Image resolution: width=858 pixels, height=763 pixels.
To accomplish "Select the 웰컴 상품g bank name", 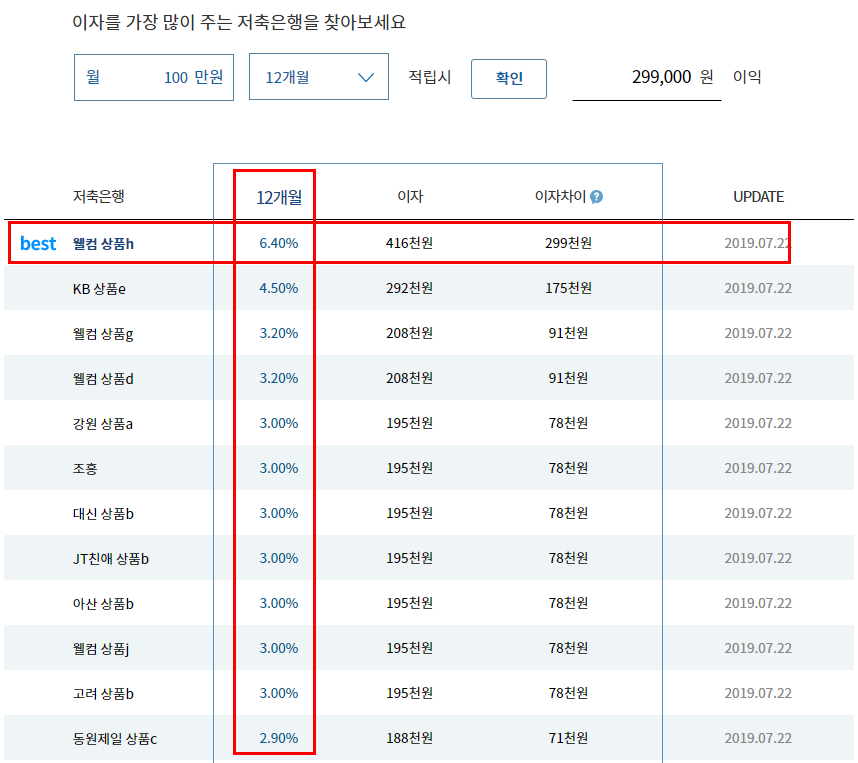I will click(103, 333).
